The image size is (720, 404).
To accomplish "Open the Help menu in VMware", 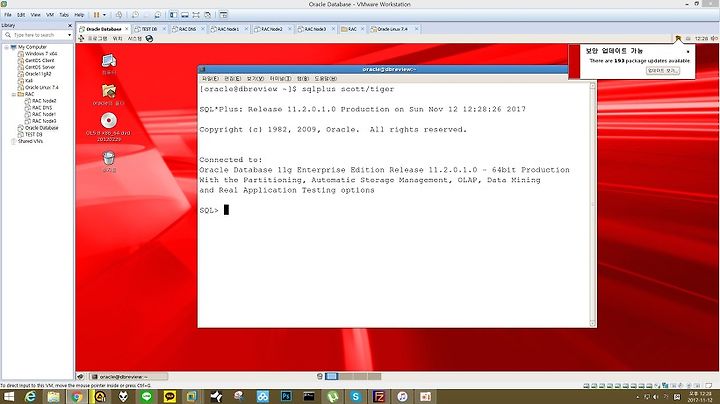I will (x=79, y=15).
